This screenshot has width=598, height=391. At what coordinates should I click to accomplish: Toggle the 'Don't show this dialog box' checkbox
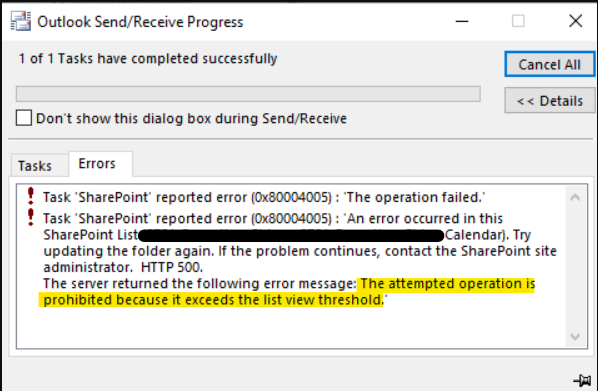24,118
